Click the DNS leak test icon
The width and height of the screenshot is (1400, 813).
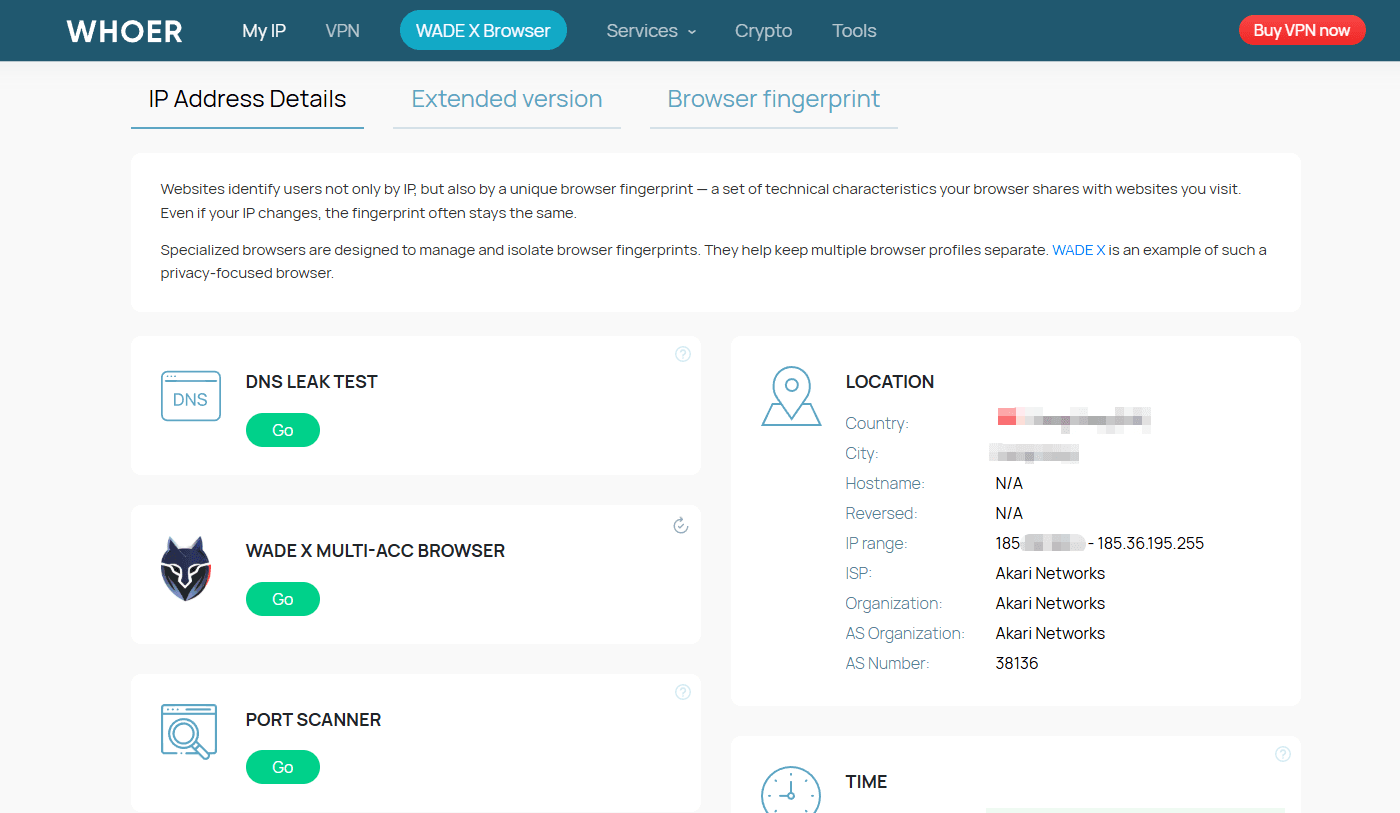[x=190, y=397]
